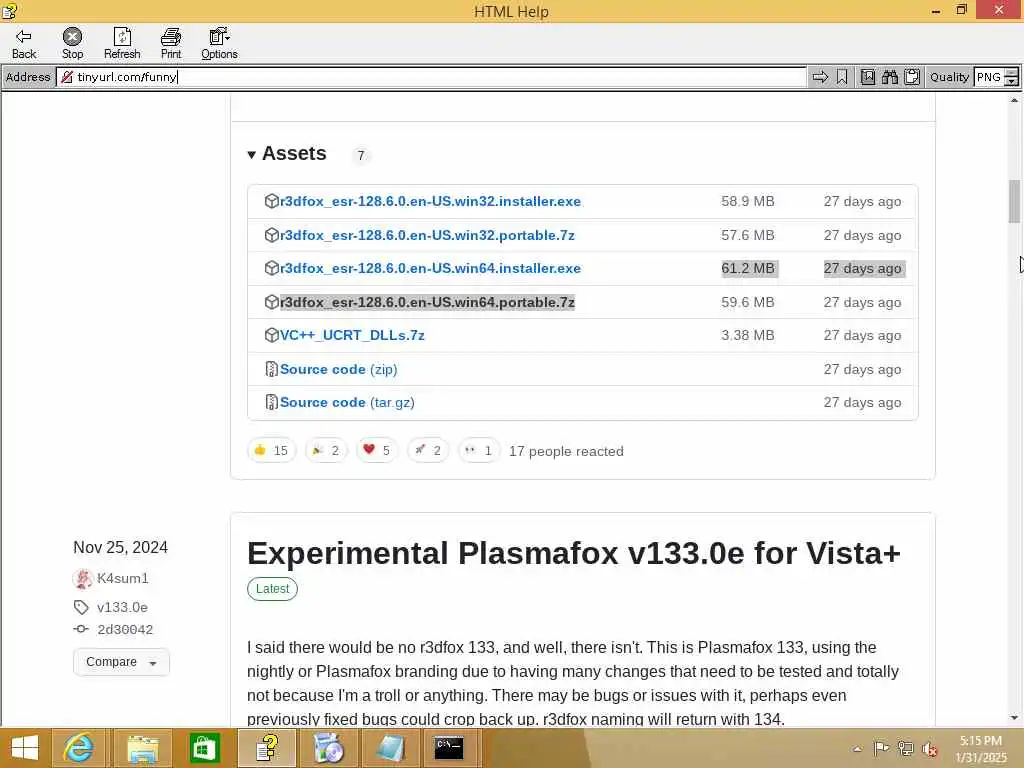Select HTML Help taskbar button
Screen dimensions: 1024x768
[x=267, y=748]
